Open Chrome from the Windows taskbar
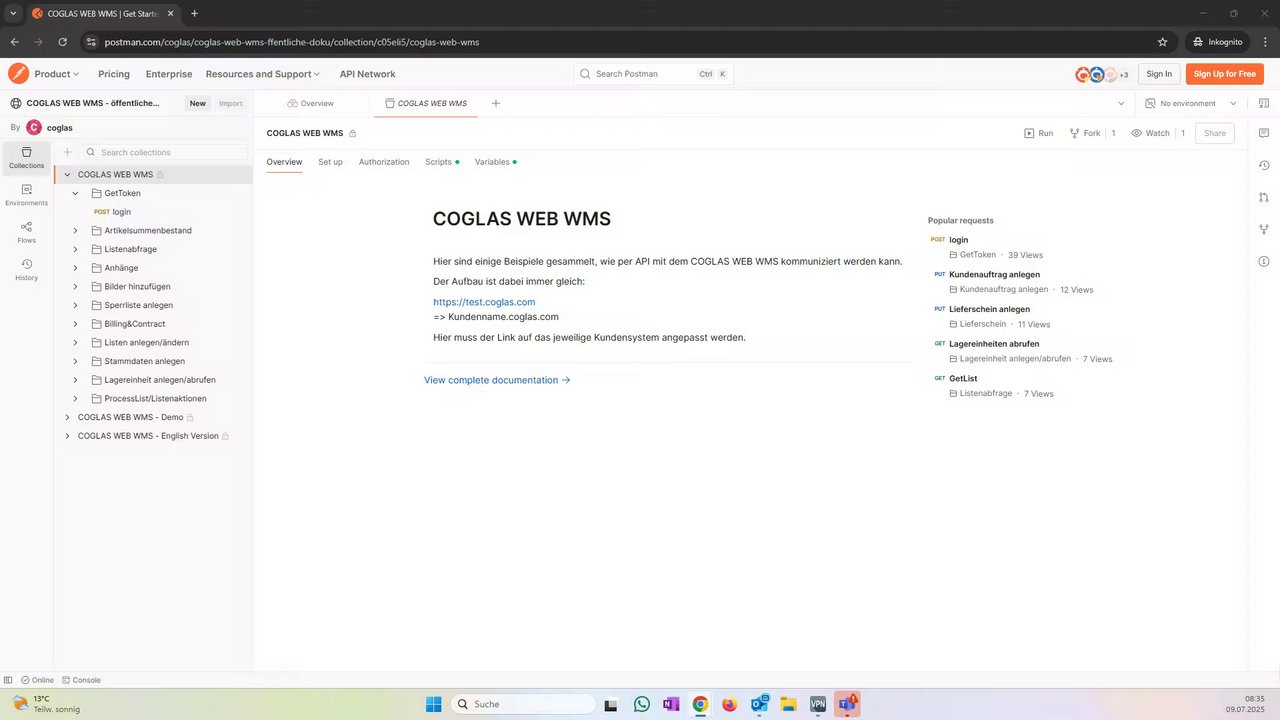The height and width of the screenshot is (720, 1280). coord(700,704)
